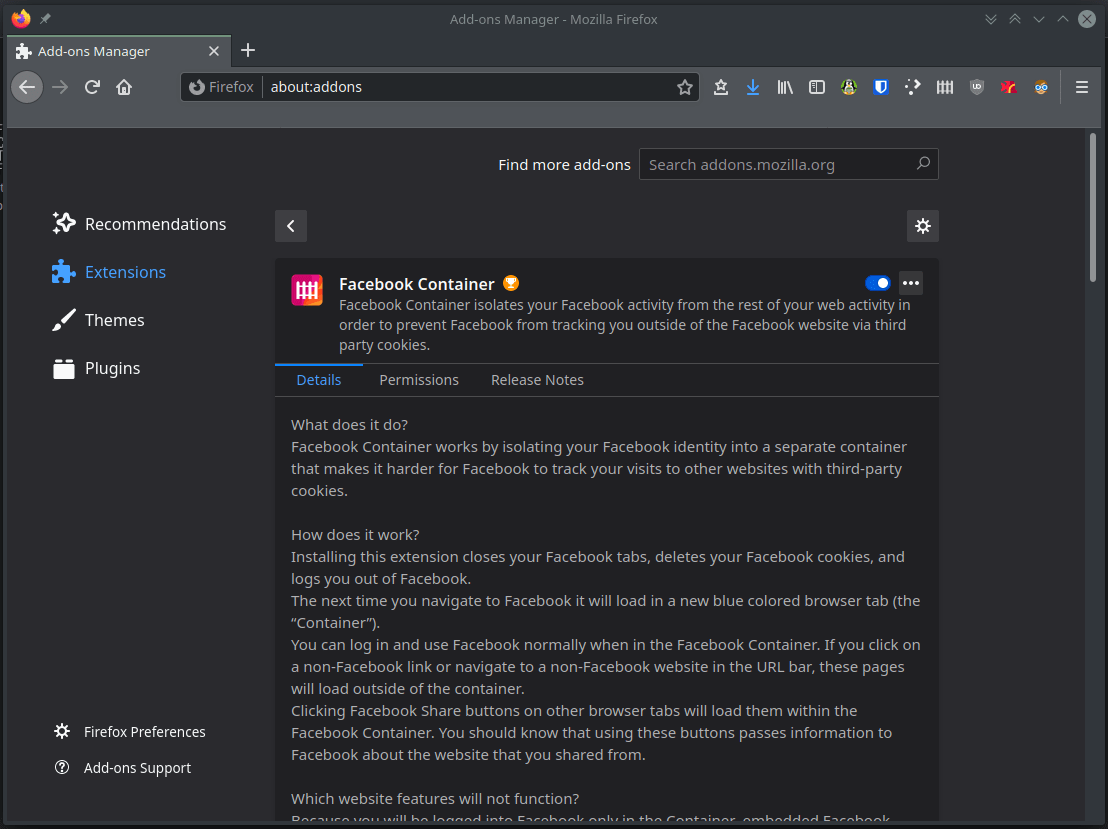
Task: Show the Downloads panel
Action: [x=753, y=88]
